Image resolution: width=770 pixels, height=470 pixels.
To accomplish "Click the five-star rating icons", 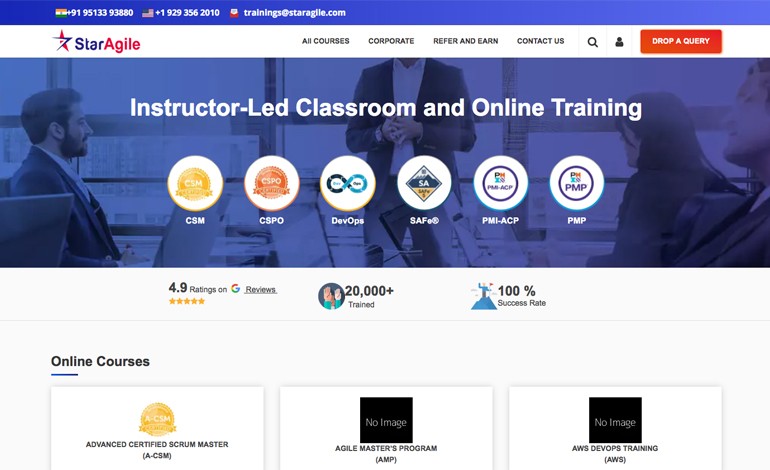I will point(187,301).
